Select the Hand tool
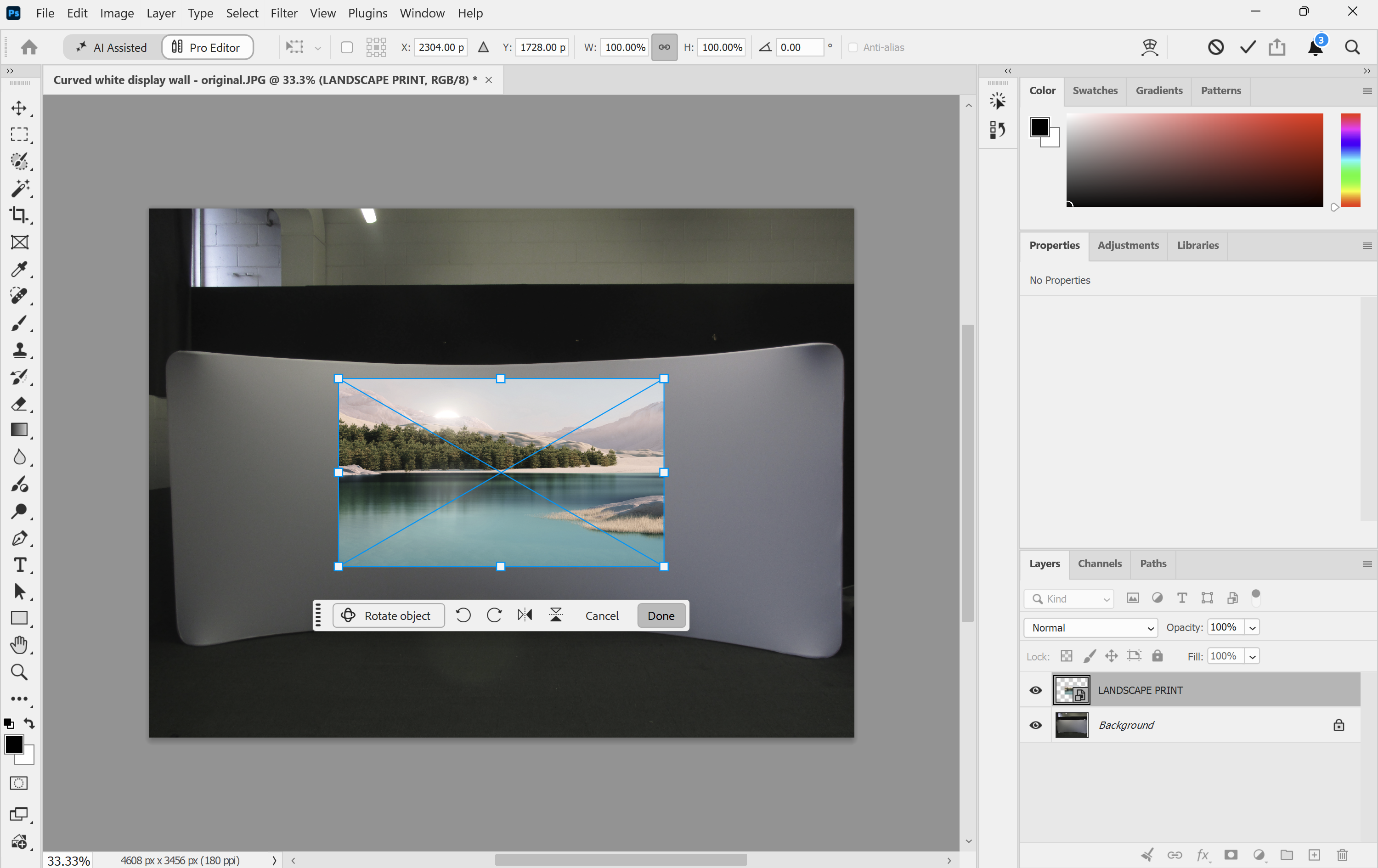The height and width of the screenshot is (868, 1378). tap(19, 645)
